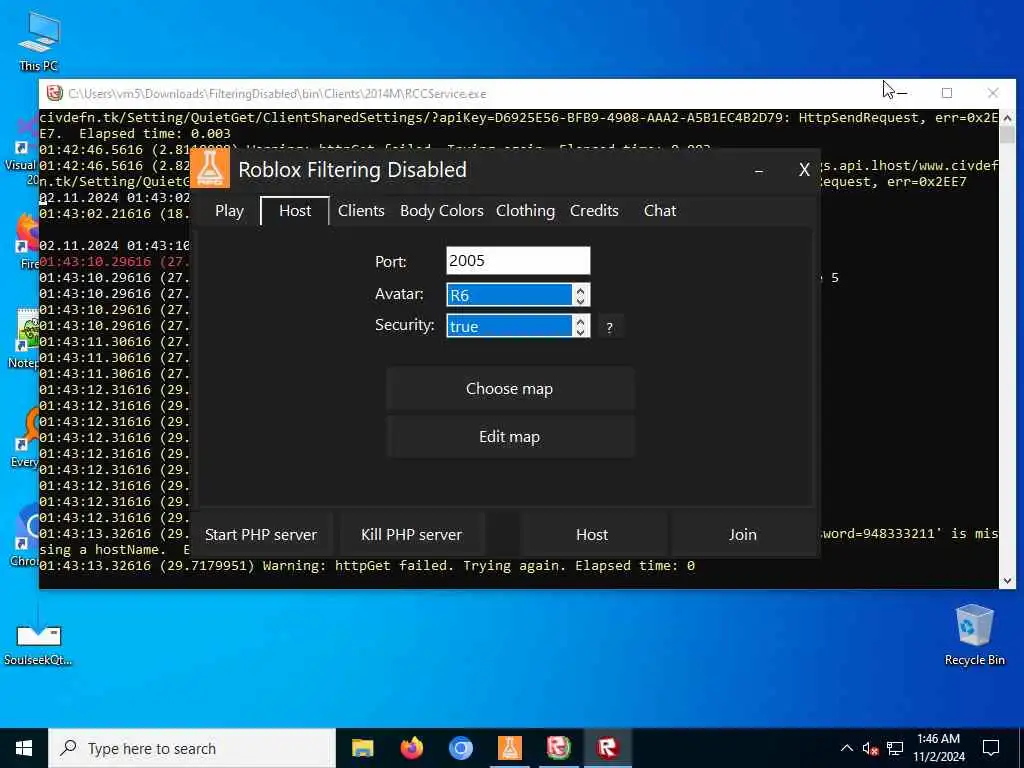Click the Port input field

coord(518,261)
